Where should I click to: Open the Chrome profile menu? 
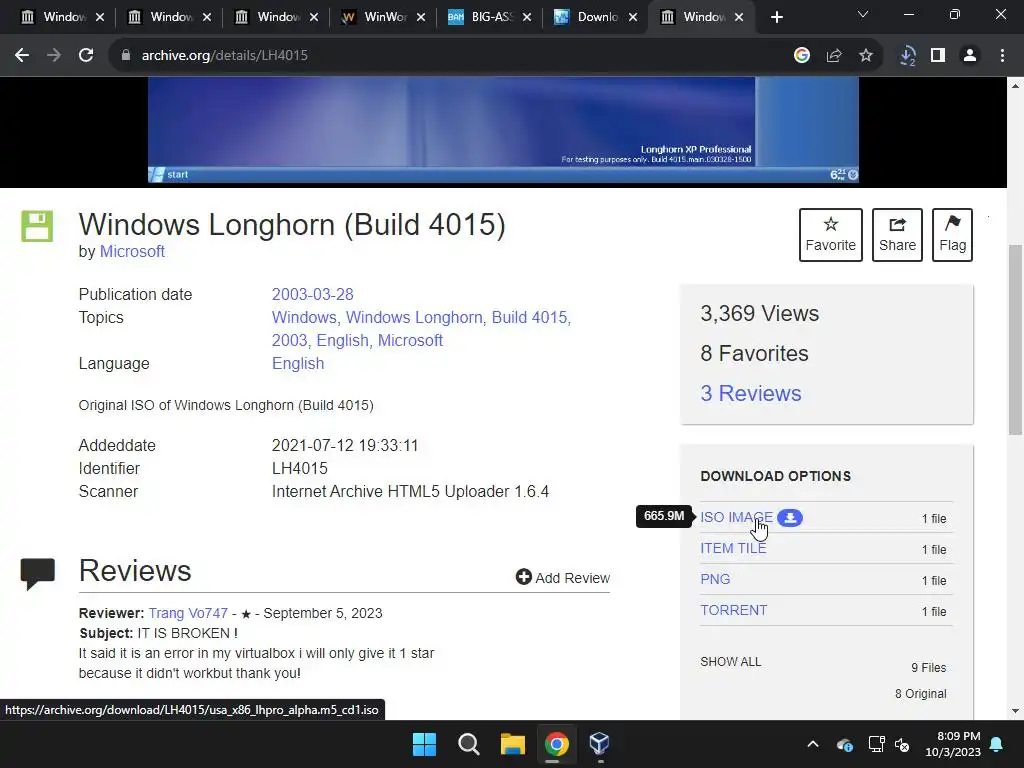click(970, 56)
